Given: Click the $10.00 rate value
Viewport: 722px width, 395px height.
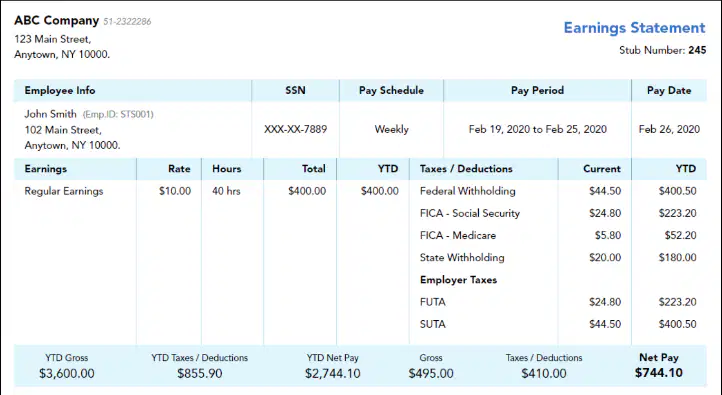Looking at the screenshot, I should tap(175, 191).
